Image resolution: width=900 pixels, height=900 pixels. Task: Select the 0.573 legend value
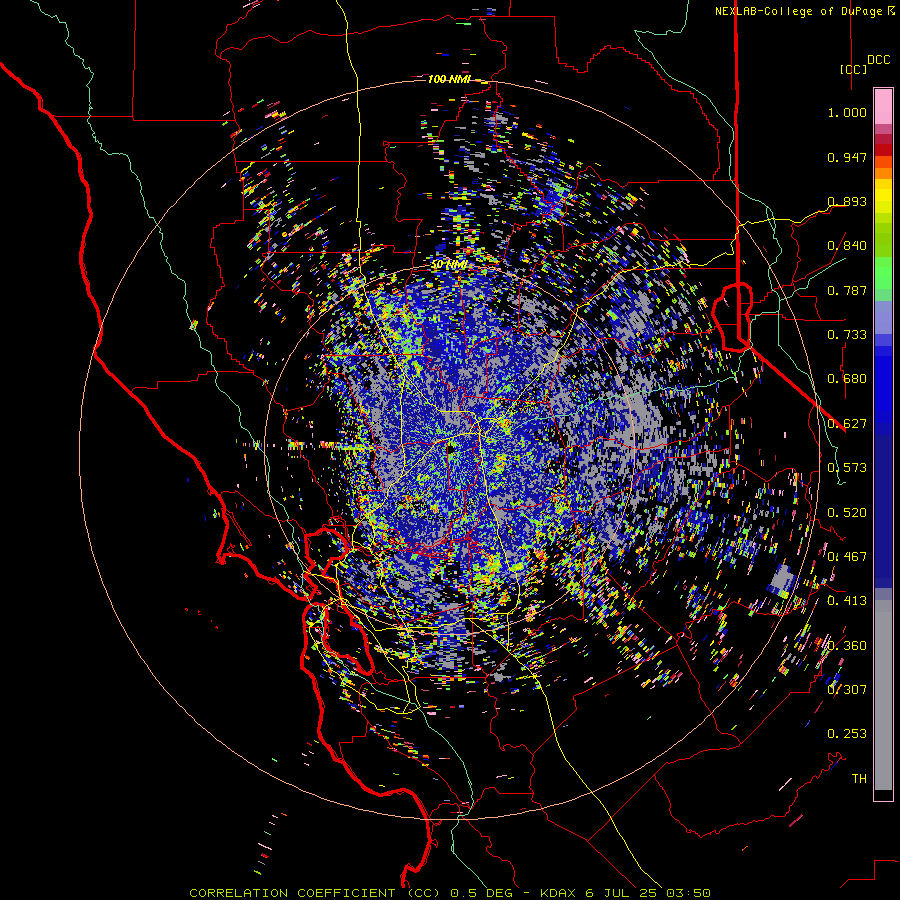tap(847, 468)
